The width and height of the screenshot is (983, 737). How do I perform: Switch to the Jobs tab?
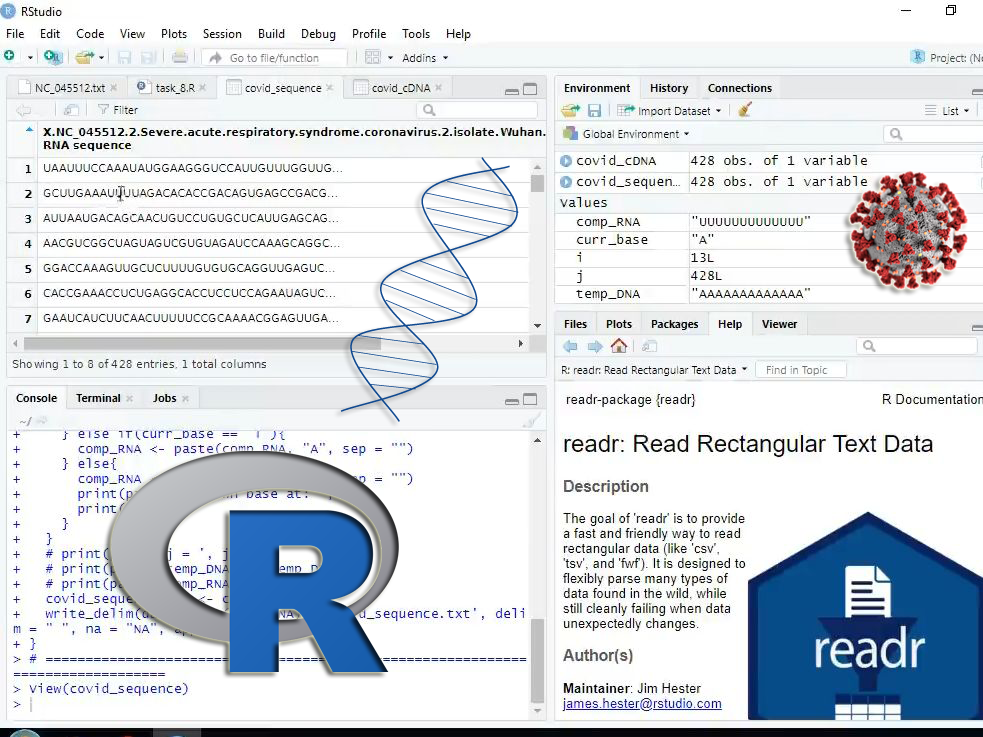[164, 398]
